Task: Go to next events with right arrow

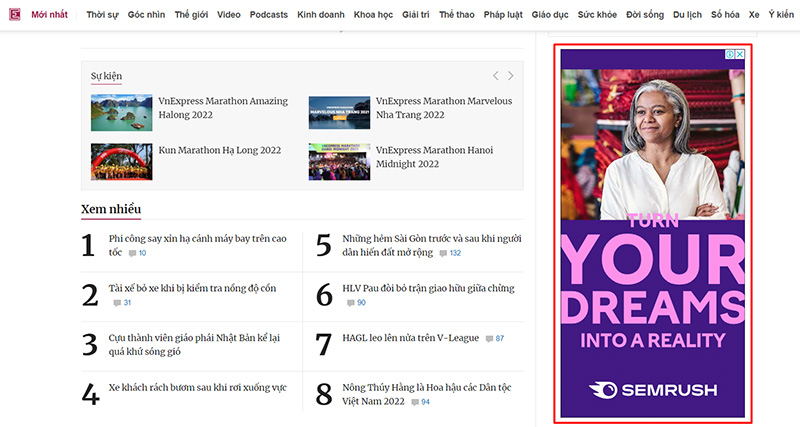Action: [511, 76]
